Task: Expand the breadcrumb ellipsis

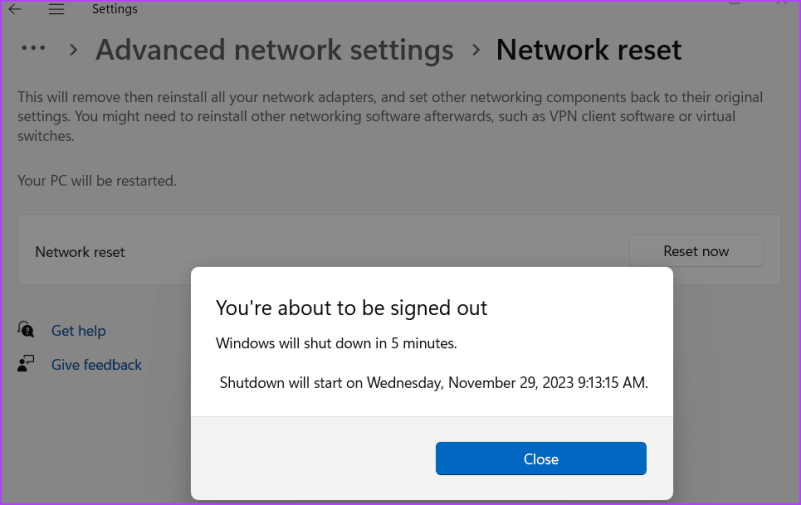Action: pyautogui.click(x=34, y=49)
